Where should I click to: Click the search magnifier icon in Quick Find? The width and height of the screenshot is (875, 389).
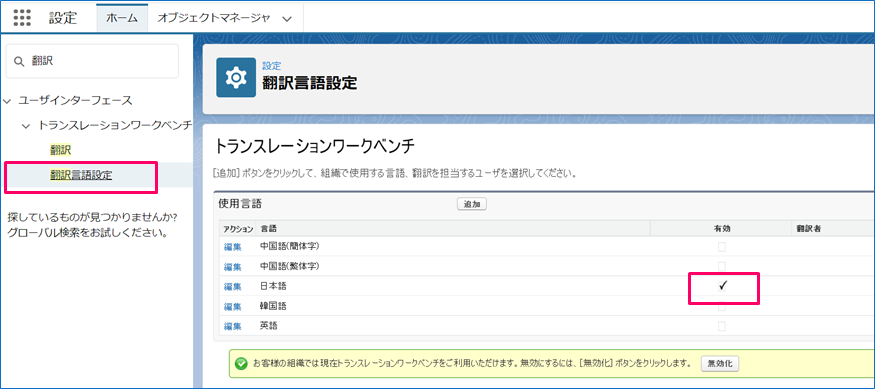[19, 61]
